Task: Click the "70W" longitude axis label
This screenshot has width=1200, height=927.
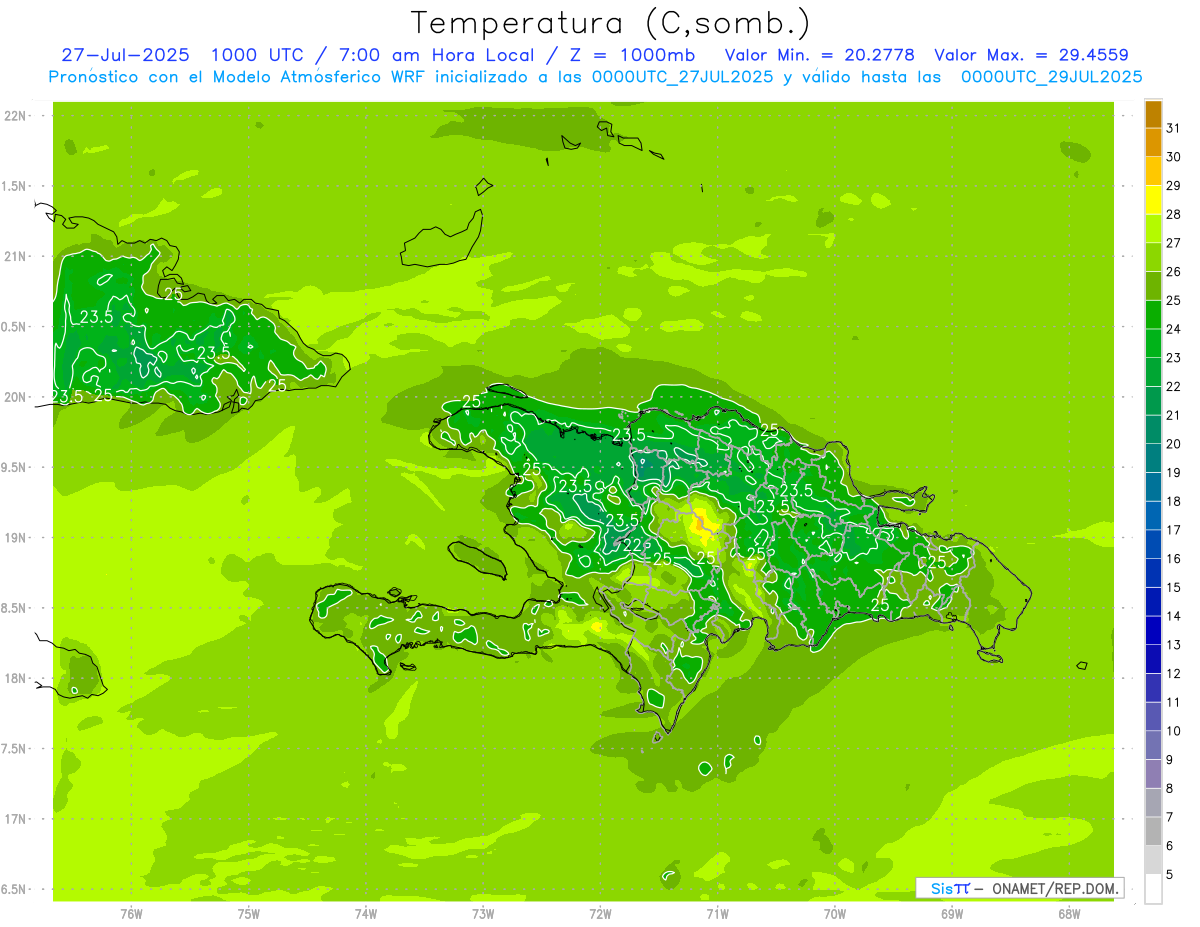Action: [835, 914]
